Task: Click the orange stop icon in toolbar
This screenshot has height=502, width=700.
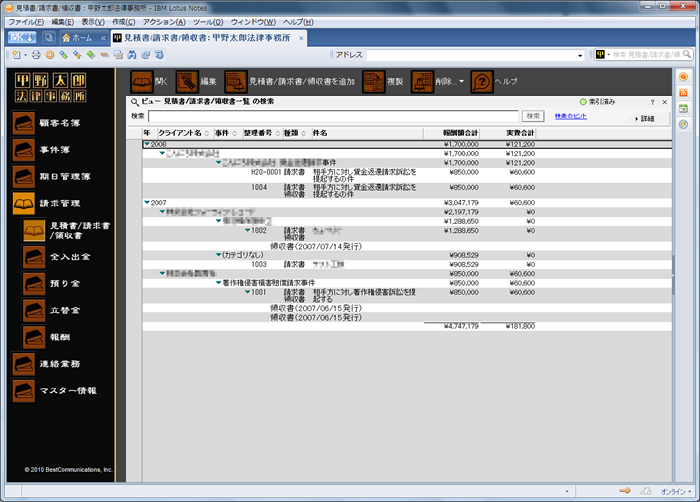Action: (x=50, y=54)
